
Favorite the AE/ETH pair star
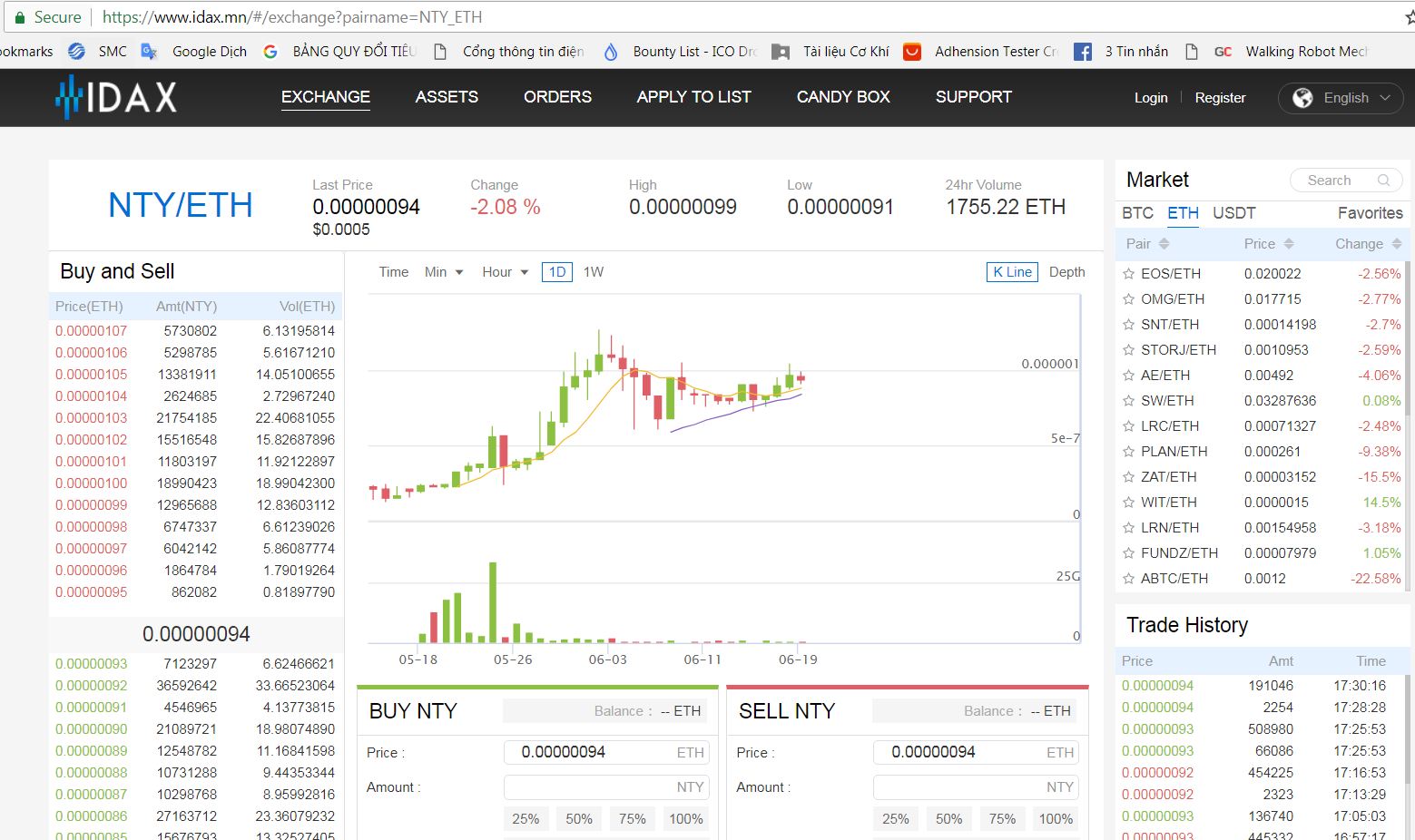pyautogui.click(x=1129, y=375)
